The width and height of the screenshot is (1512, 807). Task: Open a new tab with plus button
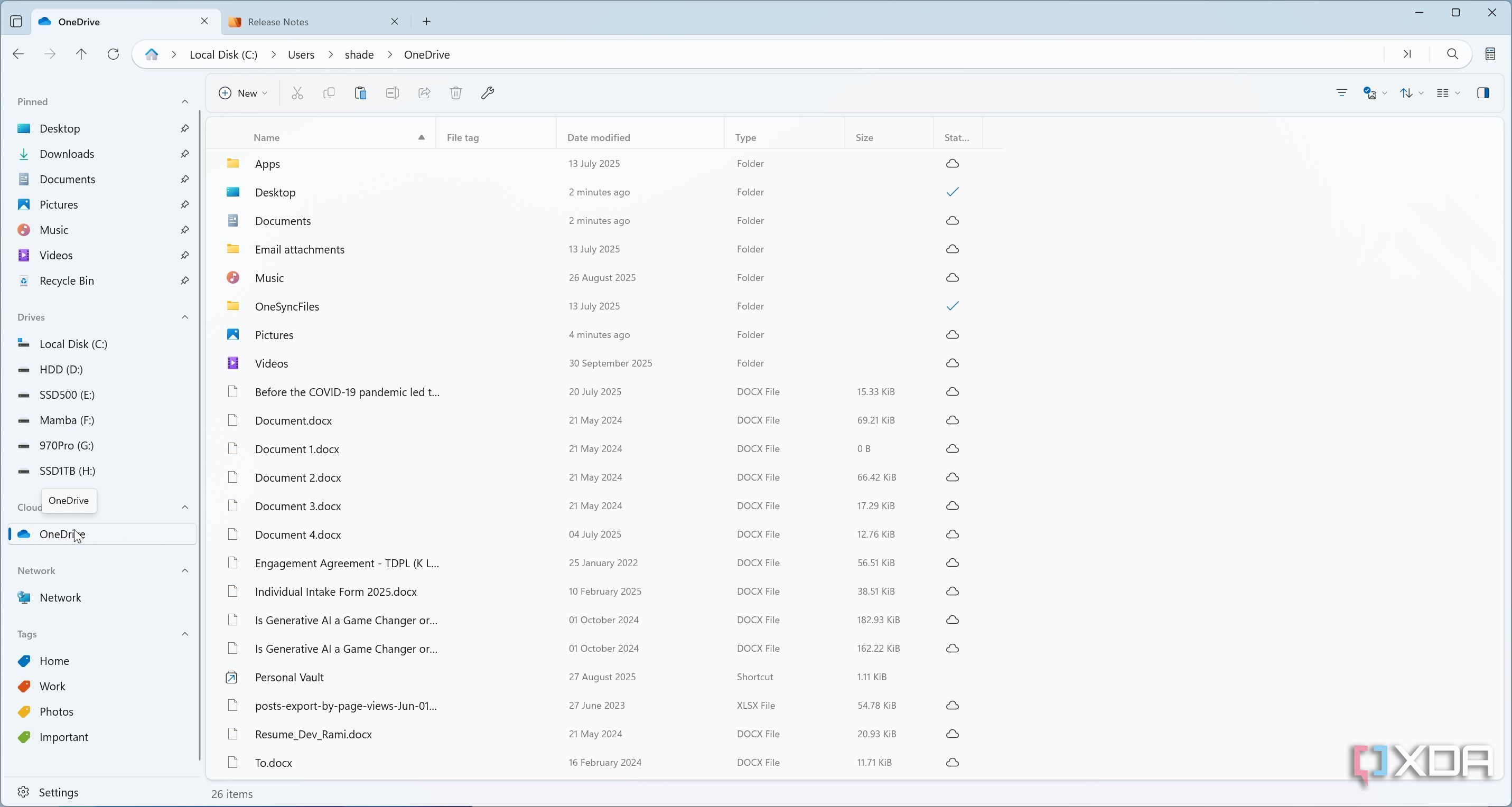[x=427, y=22]
